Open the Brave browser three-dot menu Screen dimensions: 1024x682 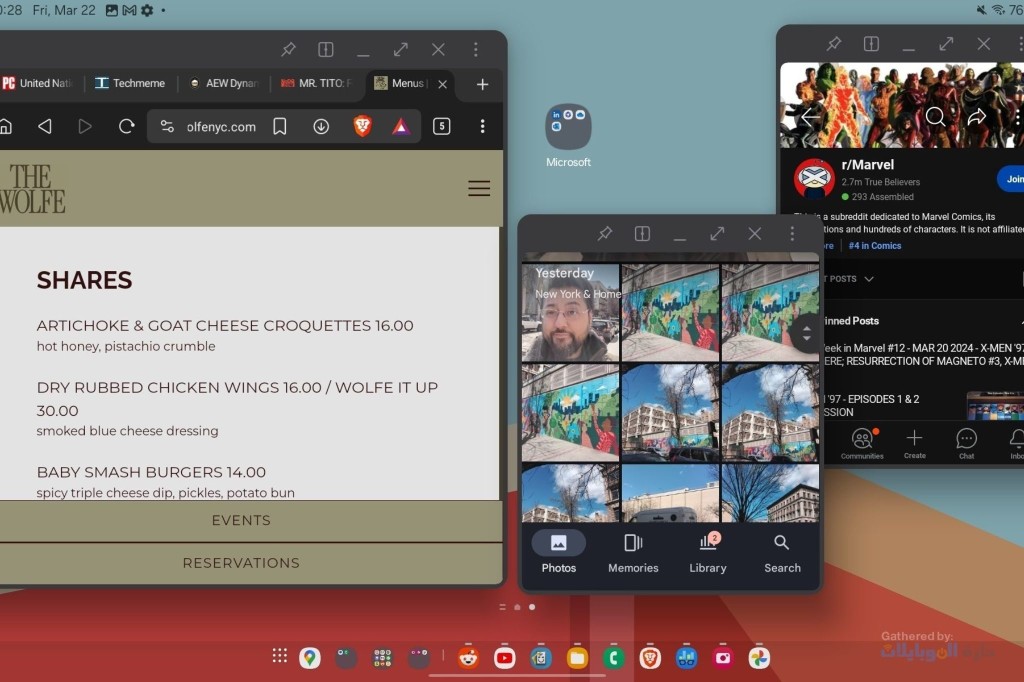pos(482,126)
